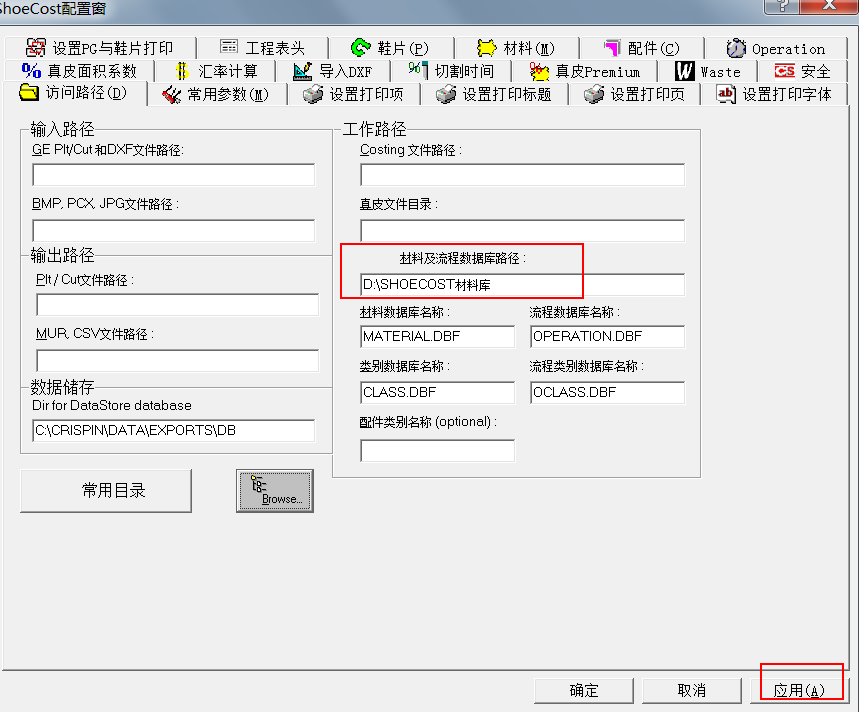Edit the OCLASS.DBF field
Screen dimensions: 859x712
tap(608, 392)
